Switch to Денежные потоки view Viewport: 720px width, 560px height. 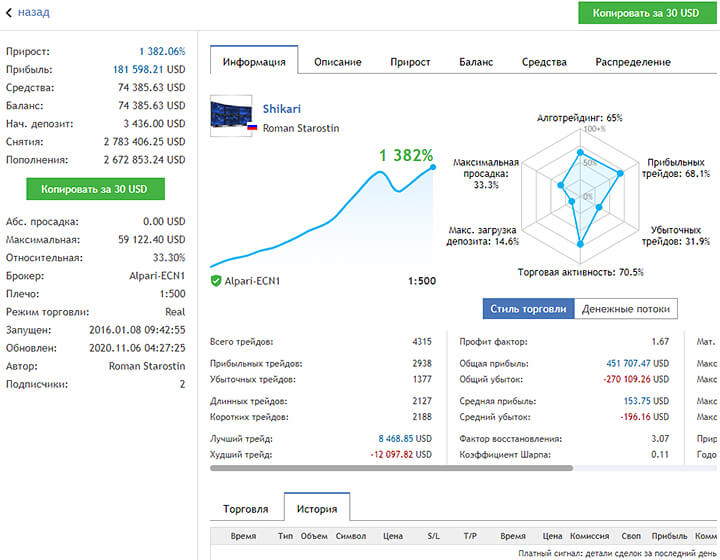click(626, 309)
